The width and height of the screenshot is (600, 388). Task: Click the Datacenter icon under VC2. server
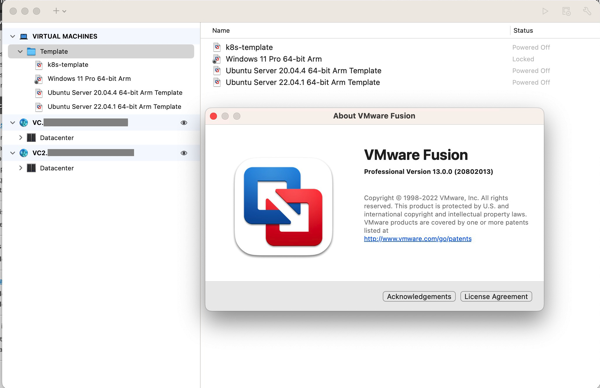coord(31,168)
